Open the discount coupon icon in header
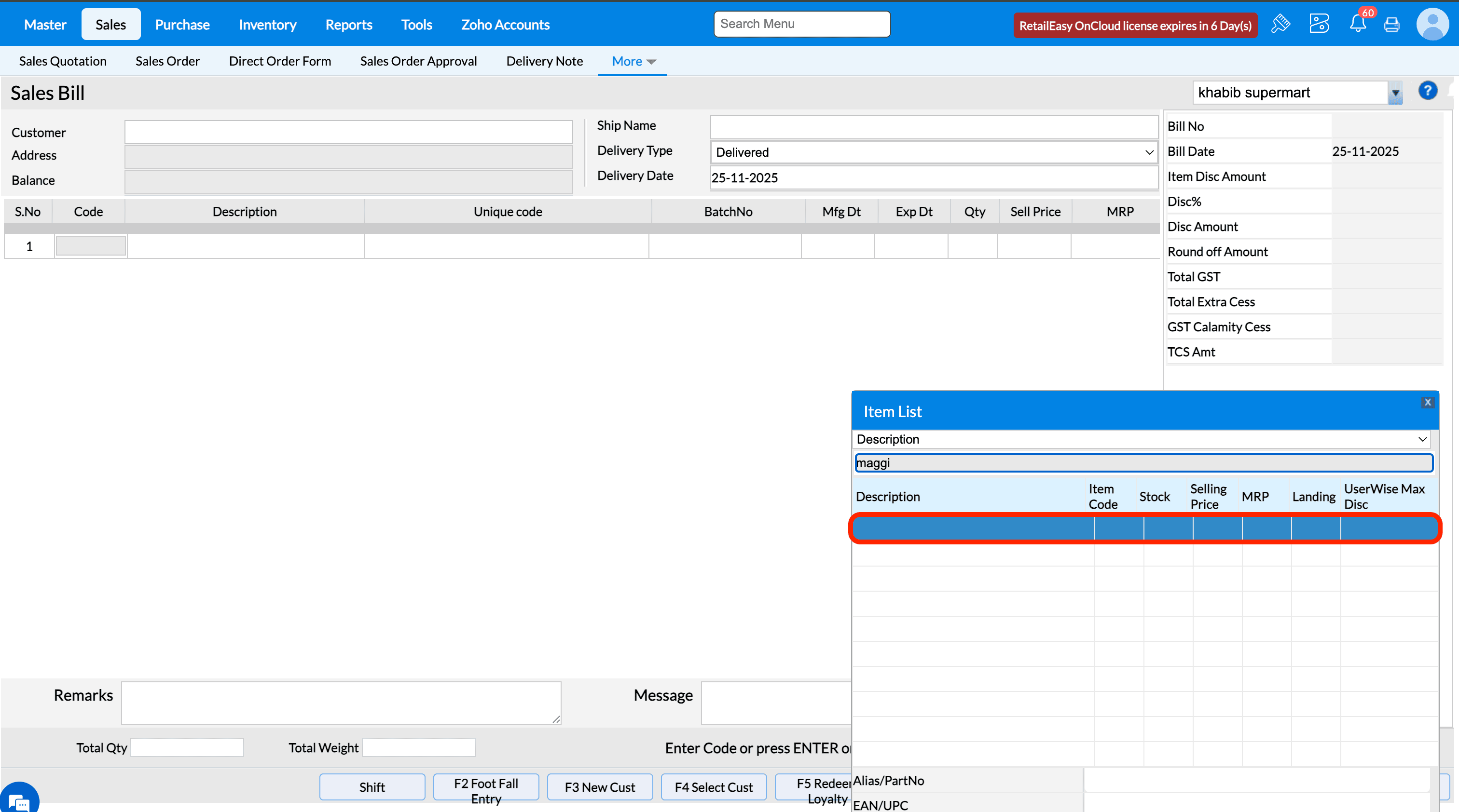Image resolution: width=1459 pixels, height=812 pixels. (x=1319, y=24)
